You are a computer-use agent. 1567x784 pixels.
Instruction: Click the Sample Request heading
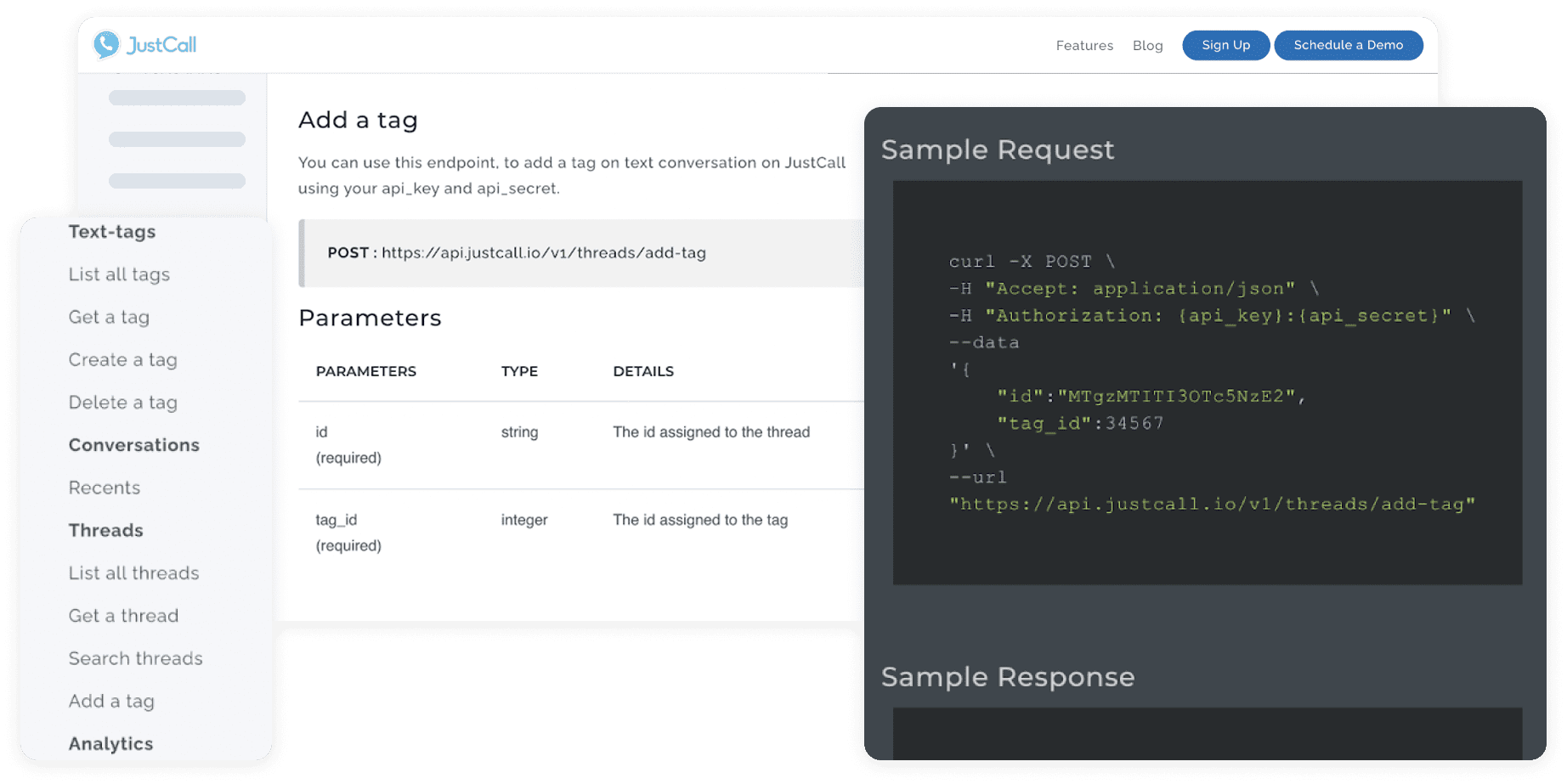tap(998, 150)
